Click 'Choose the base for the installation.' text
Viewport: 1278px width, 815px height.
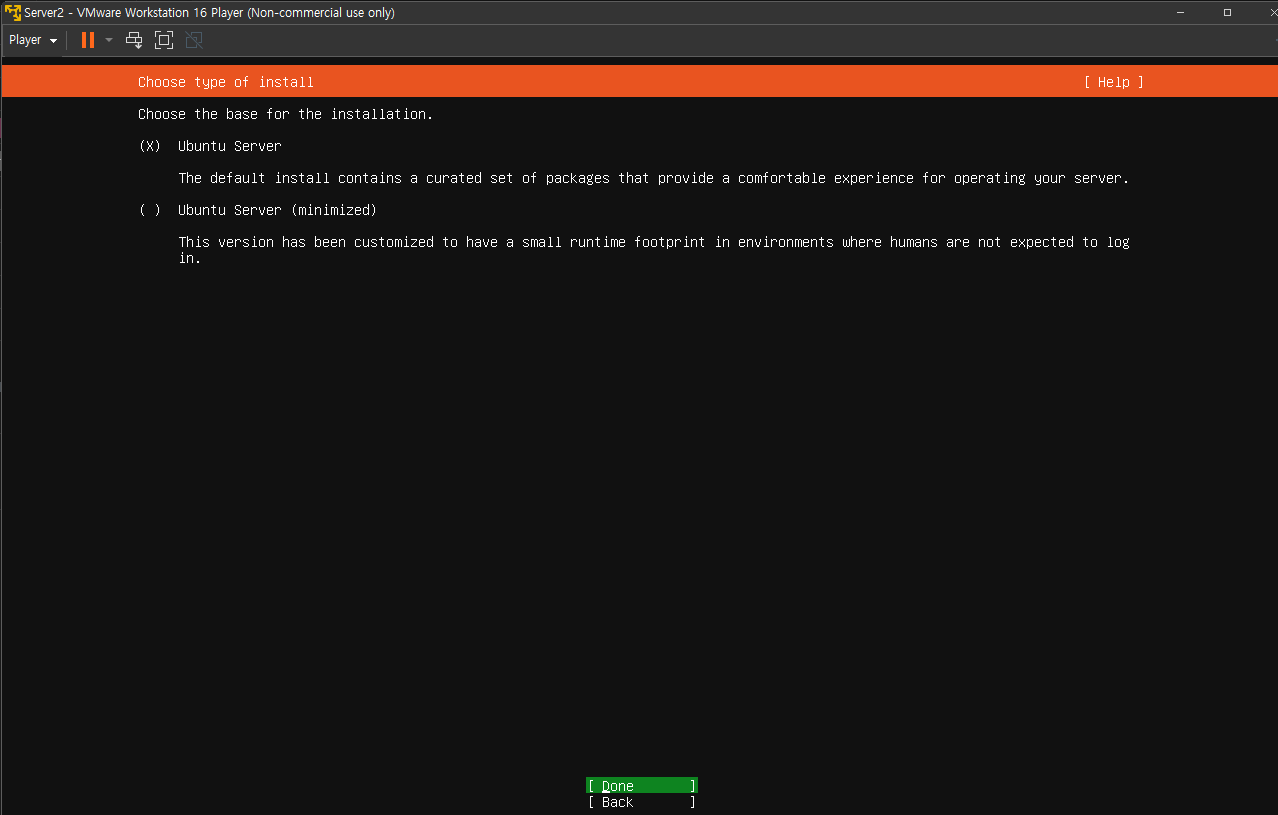tap(286, 114)
